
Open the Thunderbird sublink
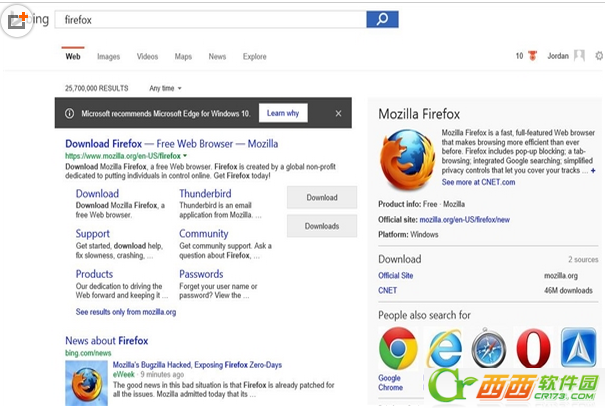pyautogui.click(x=205, y=193)
